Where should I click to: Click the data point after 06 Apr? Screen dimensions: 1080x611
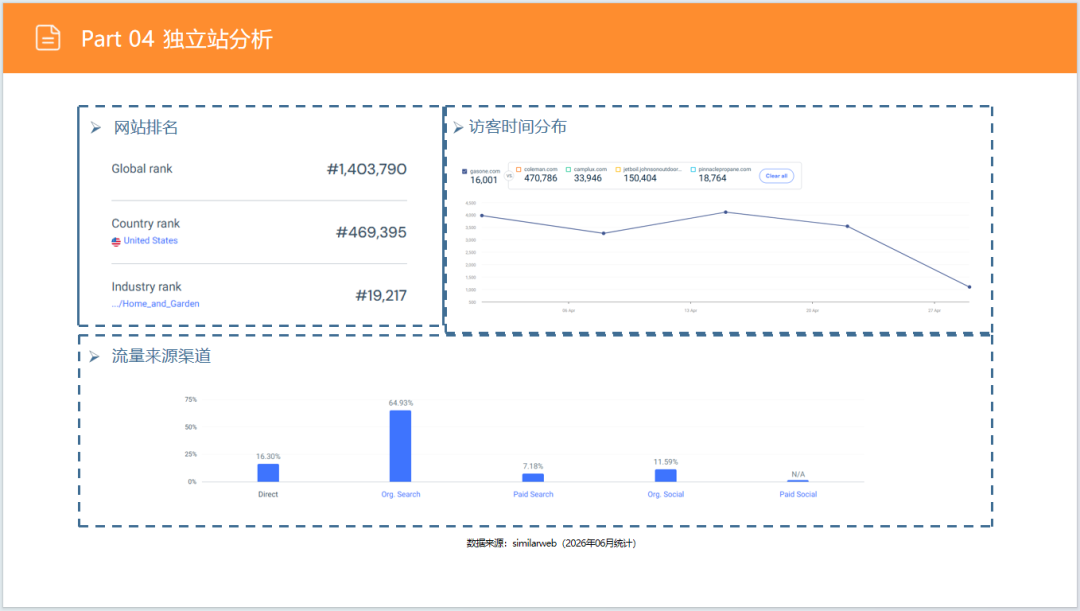pyautogui.click(x=603, y=234)
